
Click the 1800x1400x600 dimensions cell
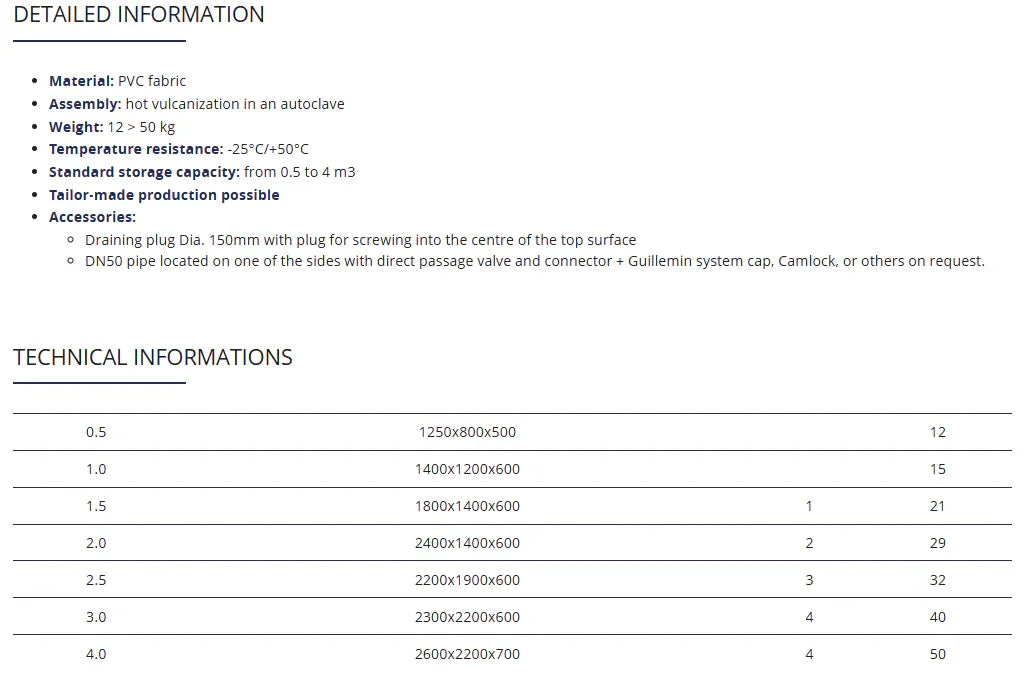pyautogui.click(x=467, y=507)
